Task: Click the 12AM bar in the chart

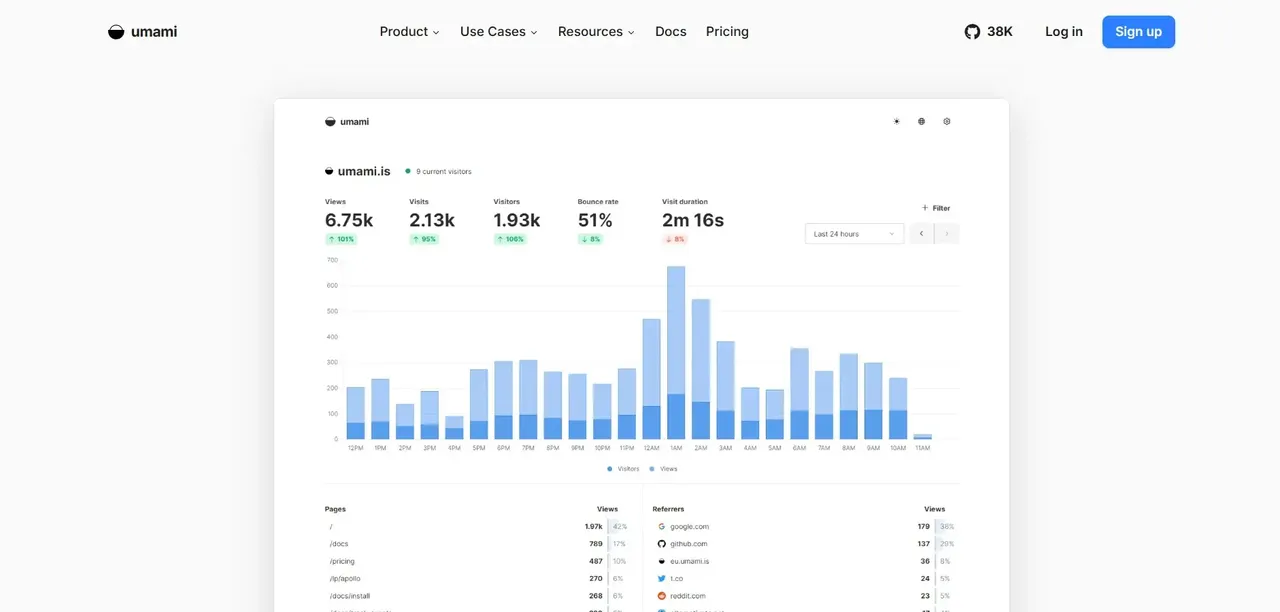Action: tap(651, 379)
